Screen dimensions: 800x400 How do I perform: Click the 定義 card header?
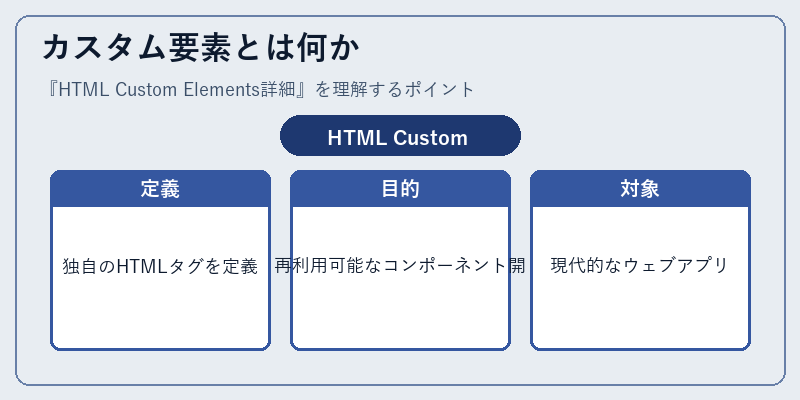tap(160, 189)
